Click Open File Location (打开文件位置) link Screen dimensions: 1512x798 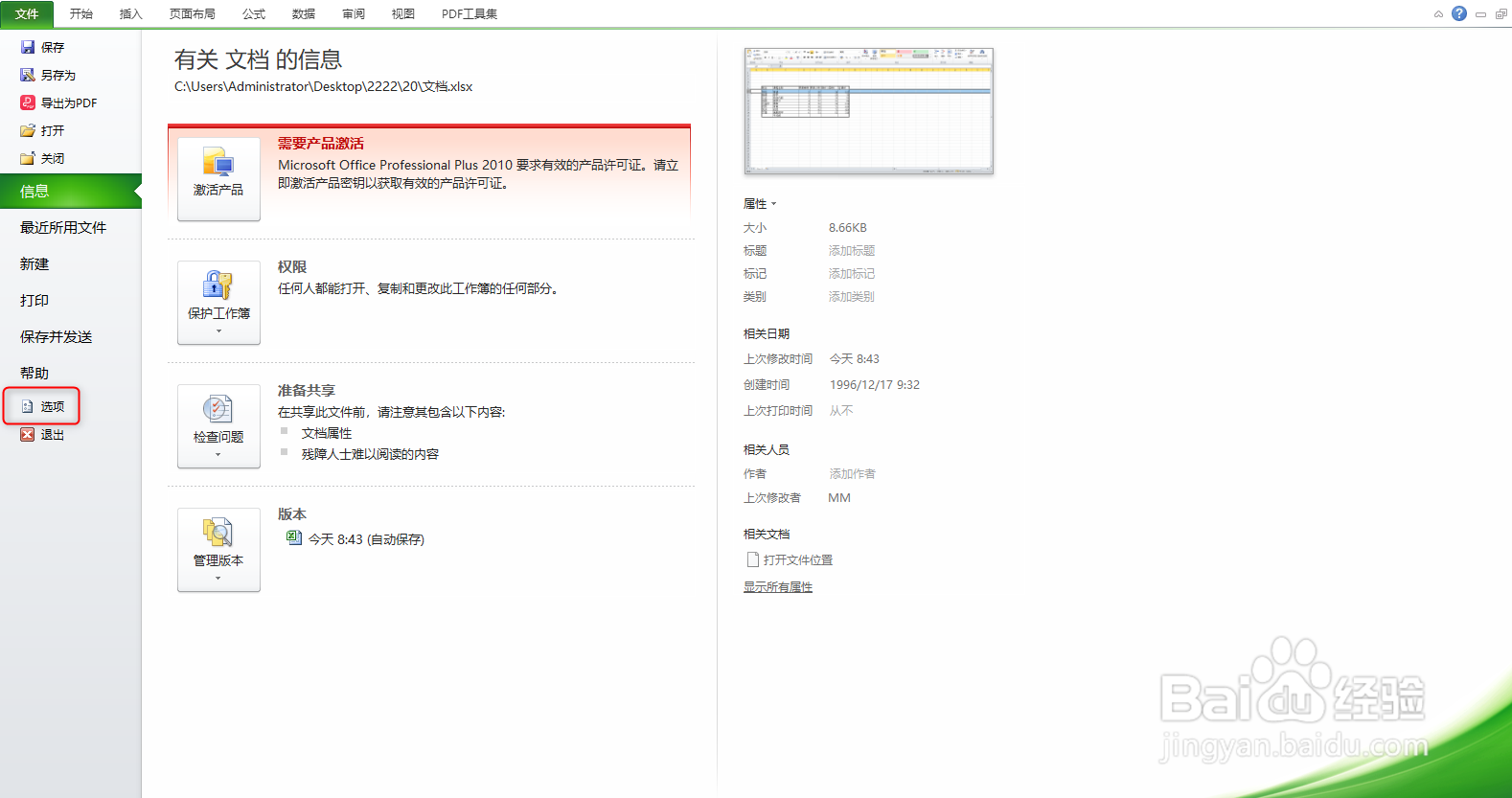(x=798, y=559)
